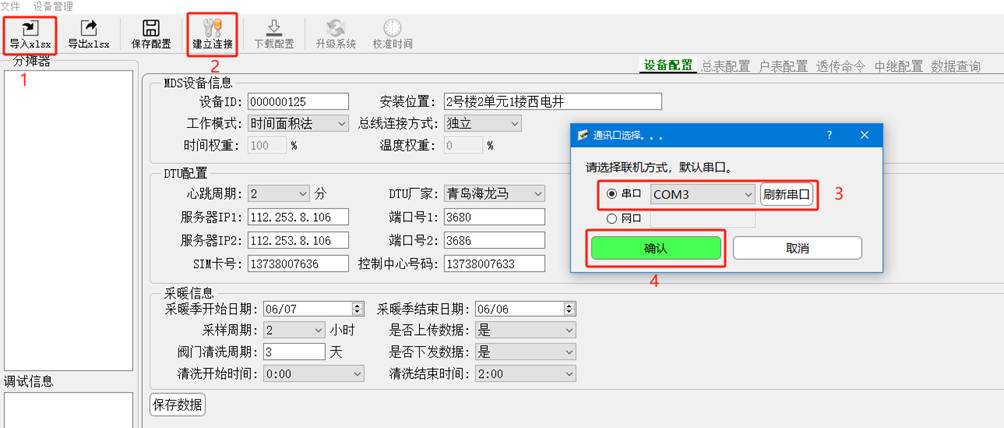Open the COM3 serial port dropdown
1004x428 pixels.
pyautogui.click(x=747, y=194)
